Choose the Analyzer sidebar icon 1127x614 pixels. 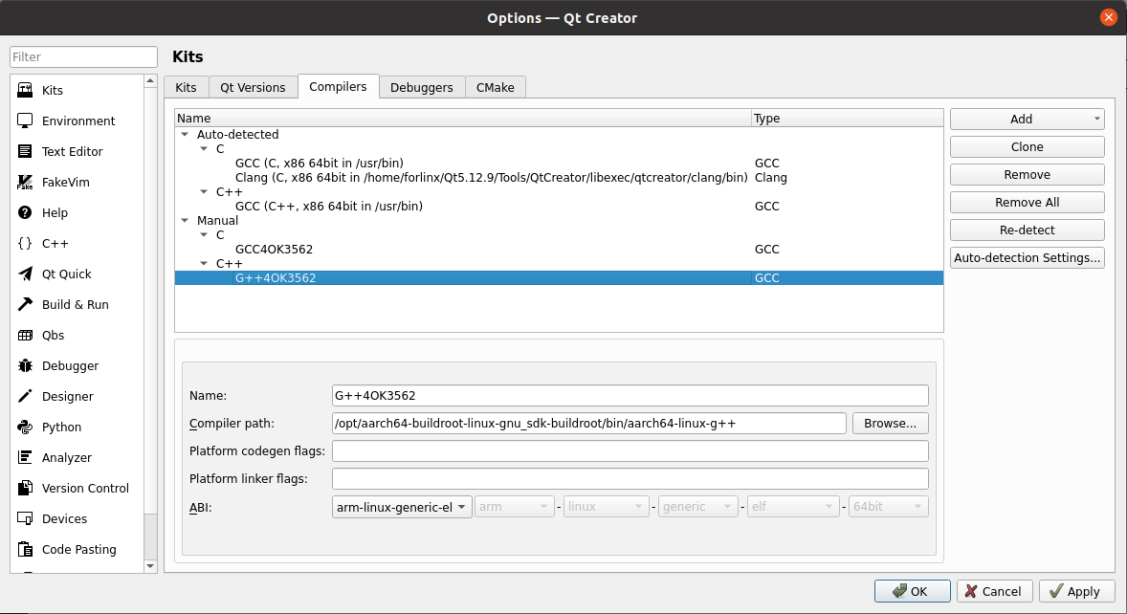click(25, 458)
